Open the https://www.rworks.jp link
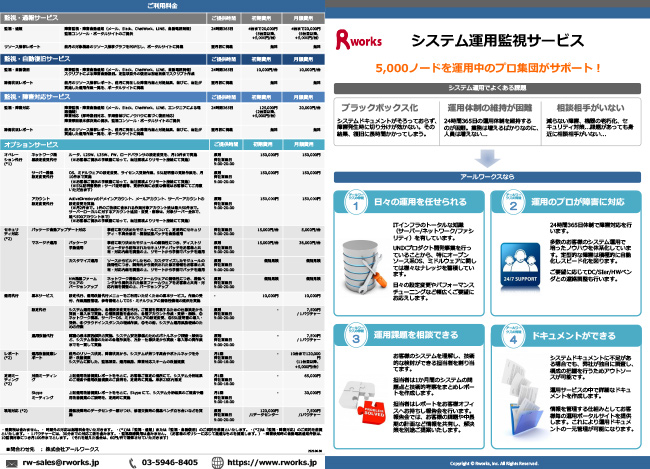The width and height of the screenshot is (650, 469). point(272,463)
